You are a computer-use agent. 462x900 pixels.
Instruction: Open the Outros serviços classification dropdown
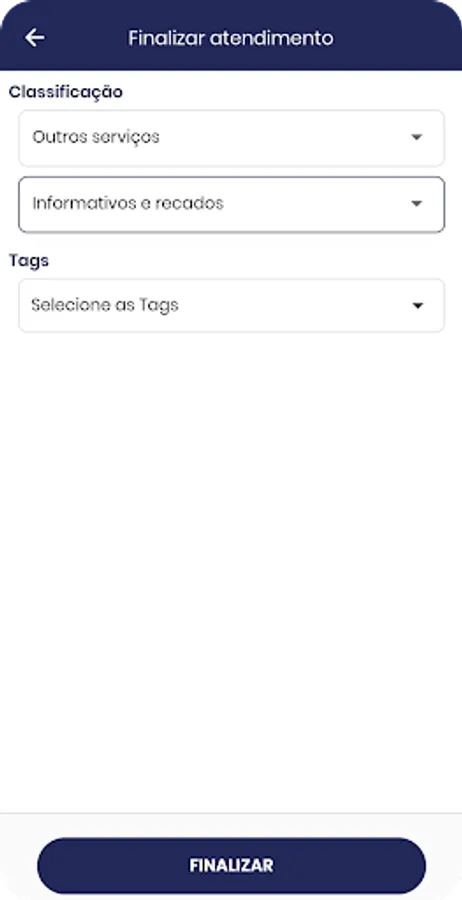(x=231, y=138)
